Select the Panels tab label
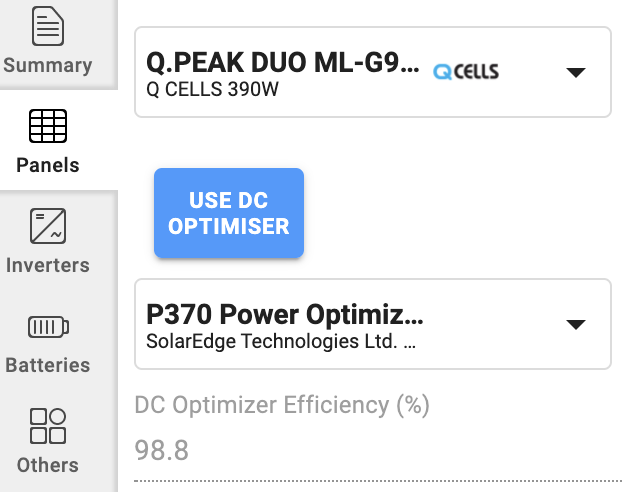This screenshot has width=632, height=492. (x=48, y=165)
